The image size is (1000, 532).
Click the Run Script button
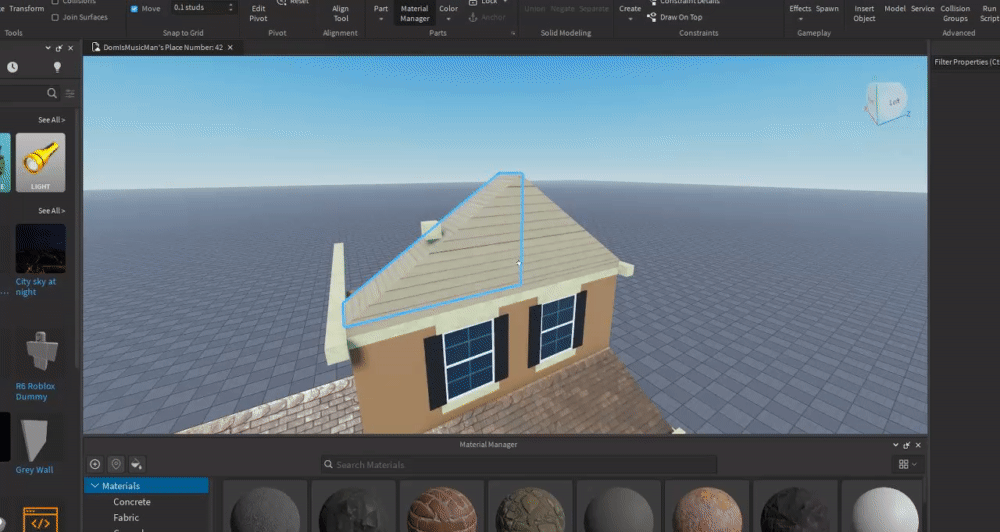pos(989,13)
